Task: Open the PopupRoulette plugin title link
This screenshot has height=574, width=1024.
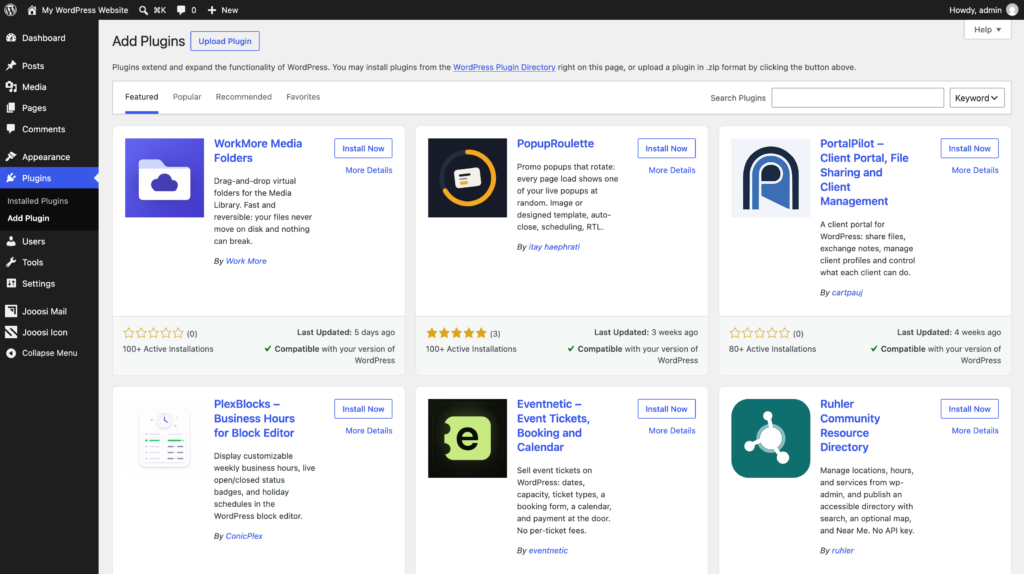Action: [x=555, y=144]
